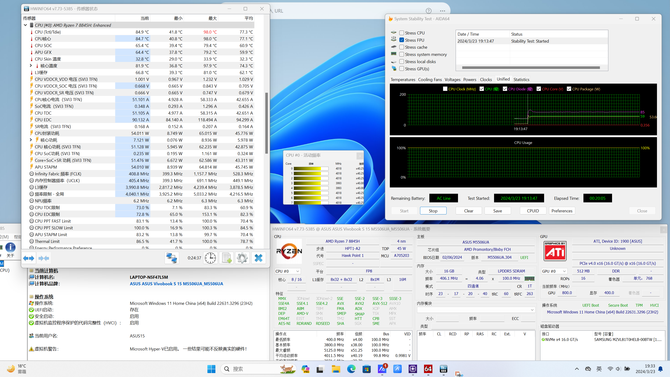This screenshot has width=670, height=377.
Task: Open the Windows Start menu
Action: click(211, 369)
